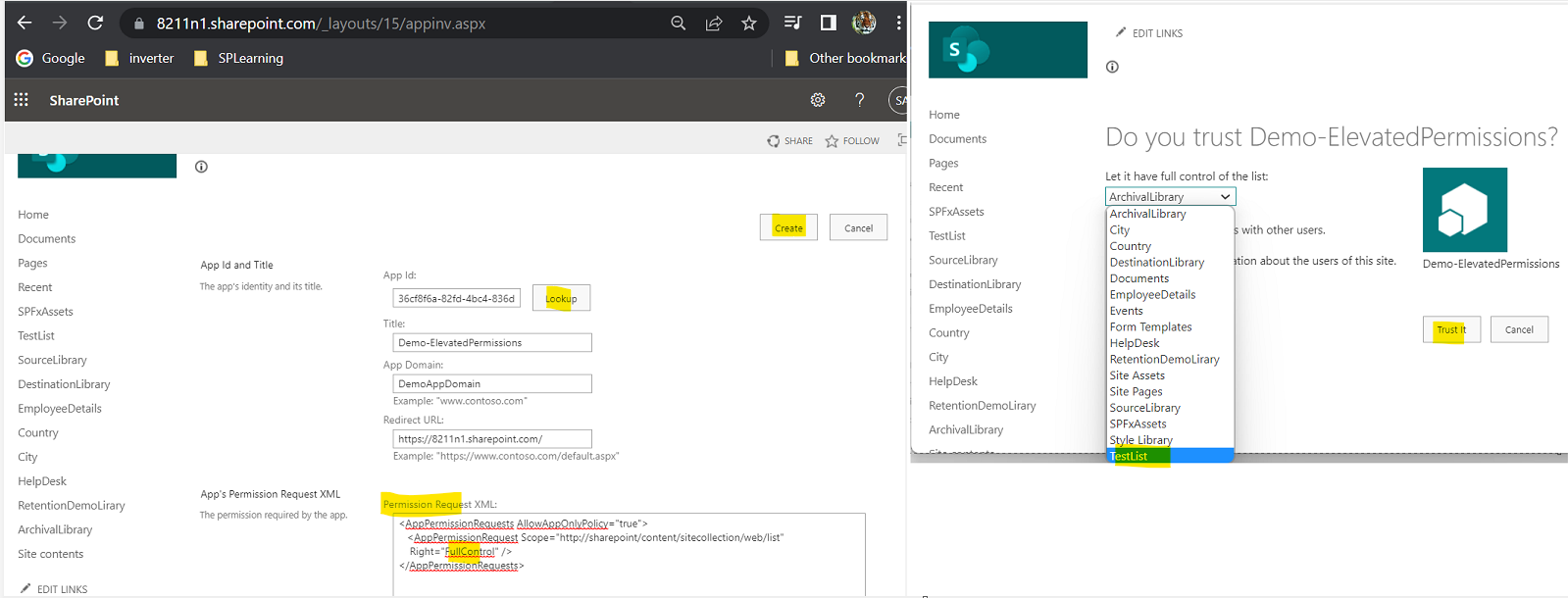
Task: Select DestinationLibrary in the dropdown list
Action: click(1170, 263)
